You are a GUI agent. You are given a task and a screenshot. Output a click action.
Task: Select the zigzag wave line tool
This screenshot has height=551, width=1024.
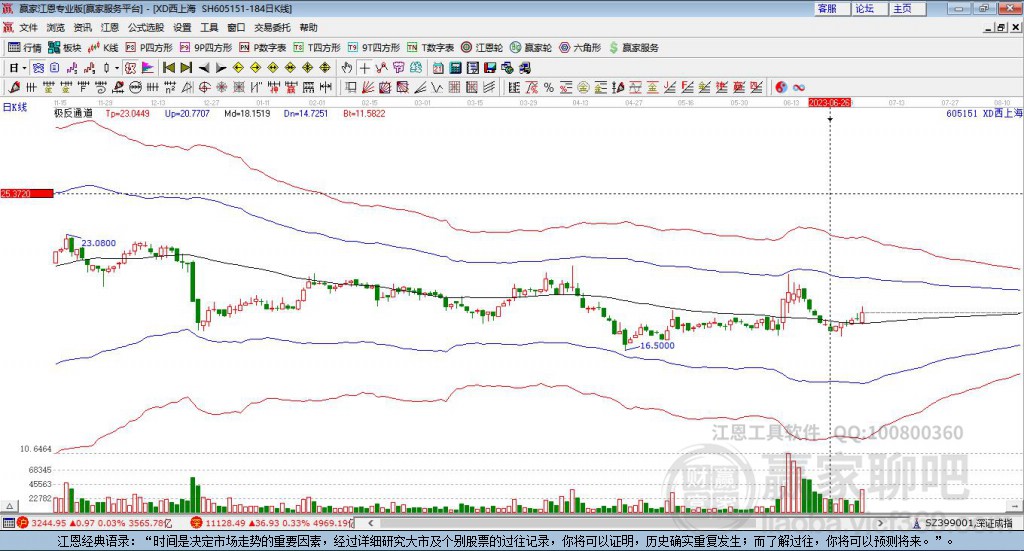point(436,87)
